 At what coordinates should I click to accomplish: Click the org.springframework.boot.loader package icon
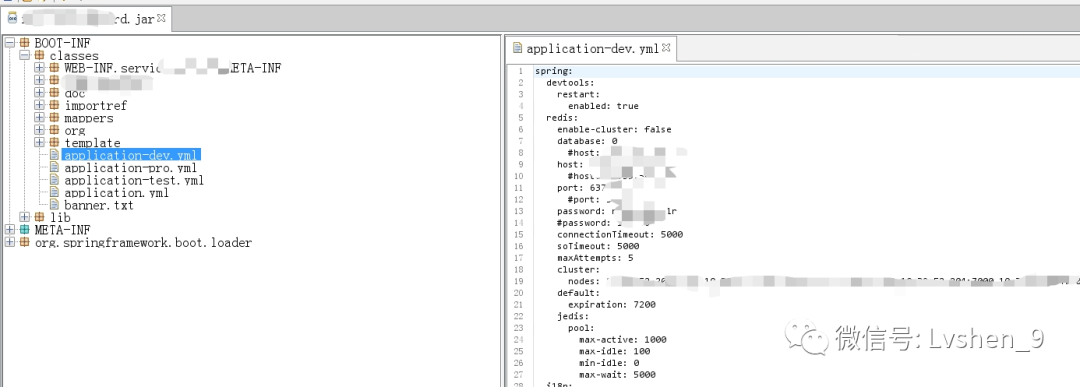24,242
